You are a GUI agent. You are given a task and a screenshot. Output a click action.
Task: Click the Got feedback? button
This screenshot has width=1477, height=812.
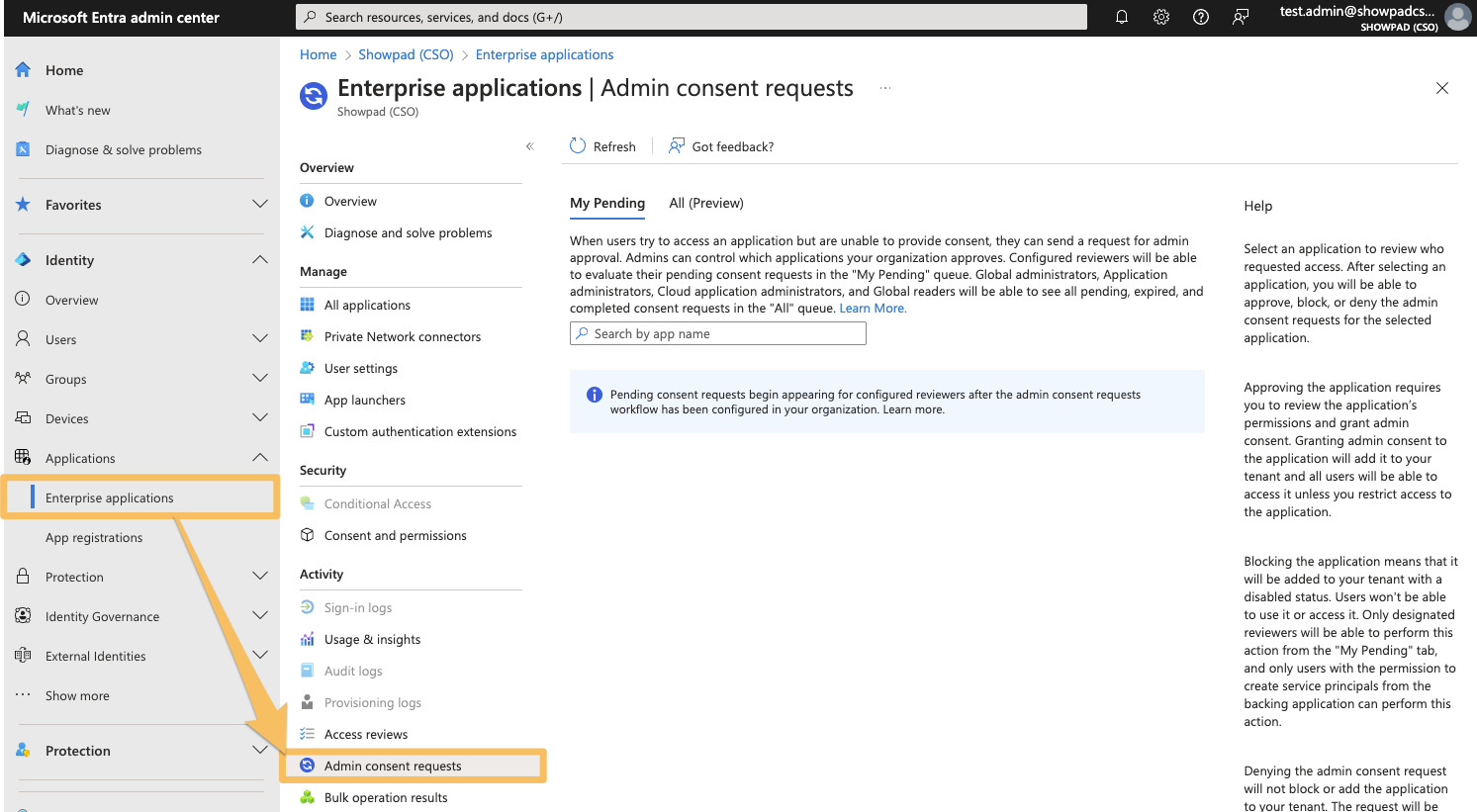[721, 146]
